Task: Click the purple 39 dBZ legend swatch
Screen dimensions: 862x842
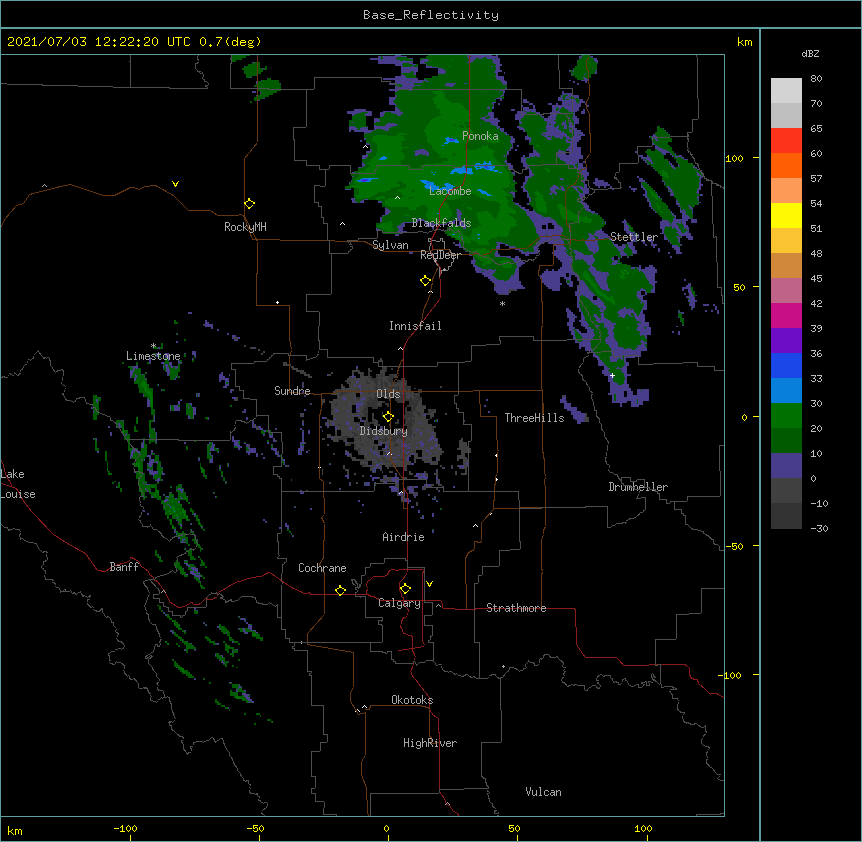Action: pyautogui.click(x=786, y=341)
